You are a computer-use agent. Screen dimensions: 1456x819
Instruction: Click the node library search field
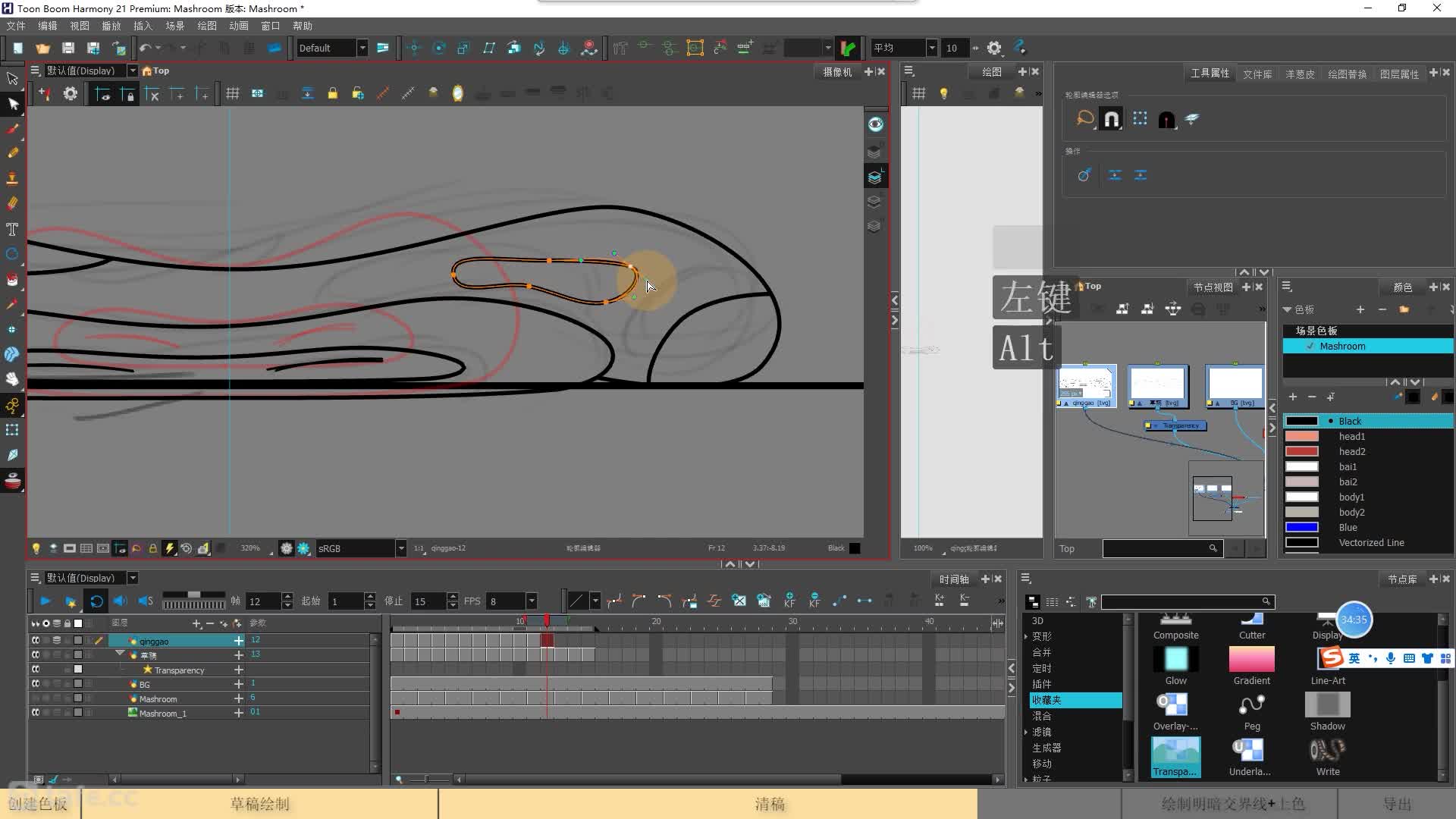pos(1188,601)
